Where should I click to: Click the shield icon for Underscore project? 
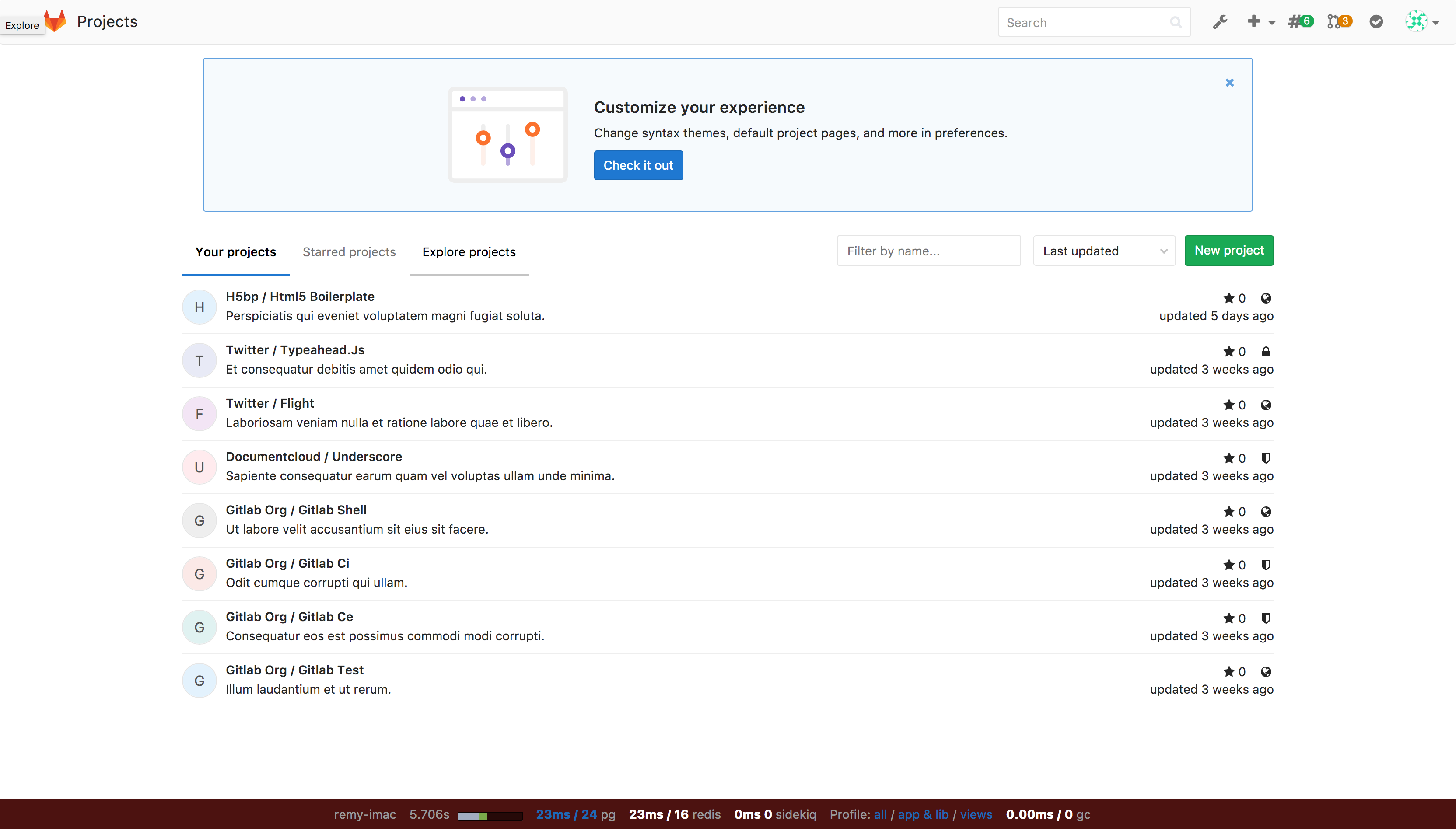point(1265,458)
